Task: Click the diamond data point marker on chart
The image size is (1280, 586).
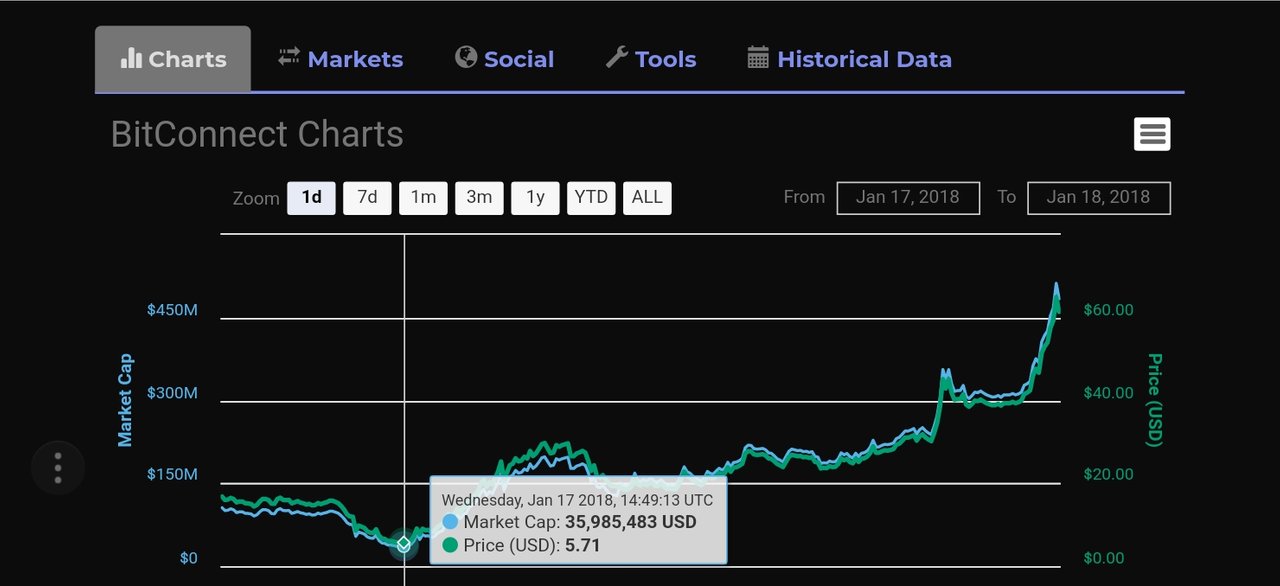Action: 404,544
